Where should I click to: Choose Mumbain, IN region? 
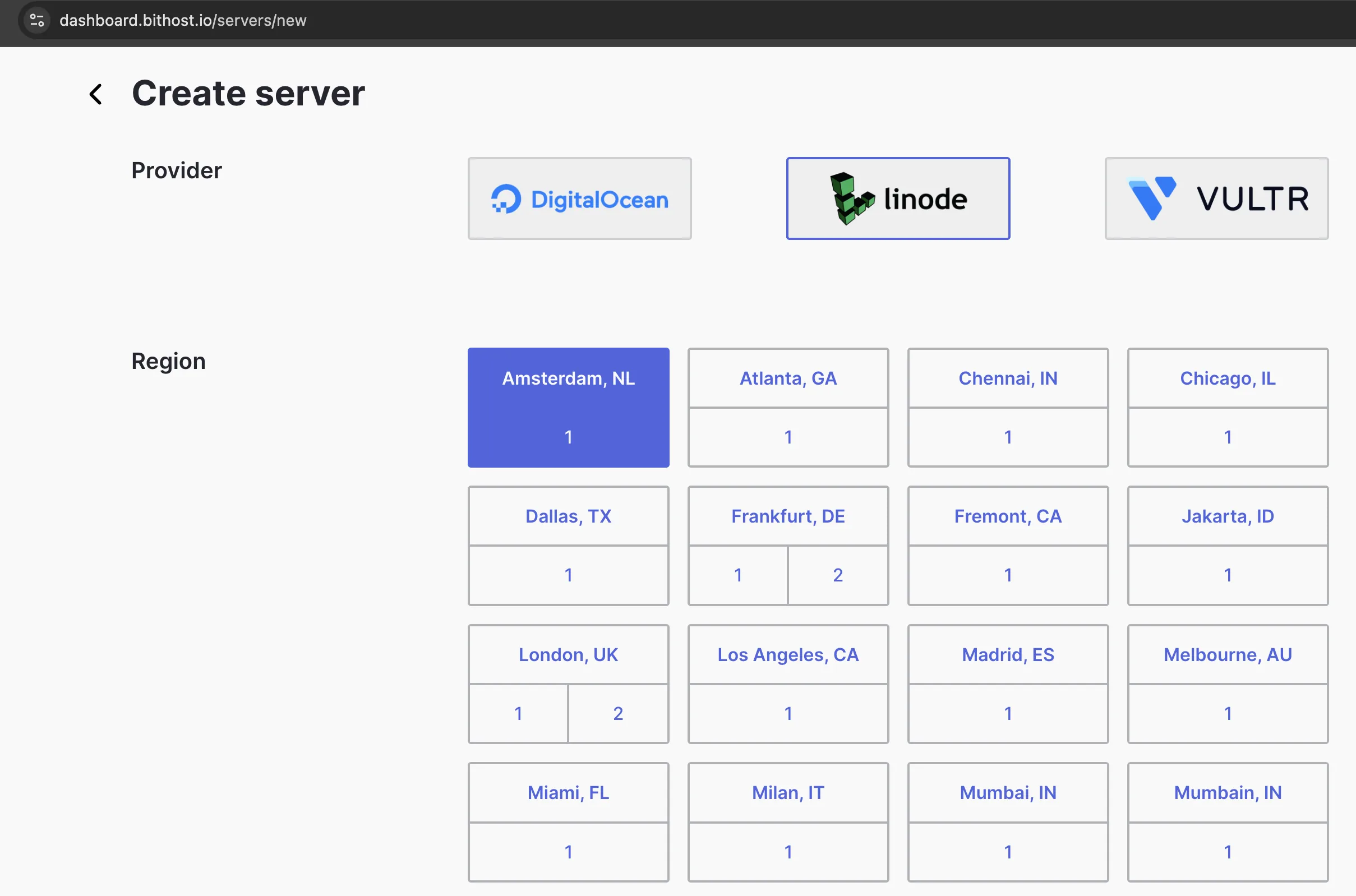[1228, 793]
